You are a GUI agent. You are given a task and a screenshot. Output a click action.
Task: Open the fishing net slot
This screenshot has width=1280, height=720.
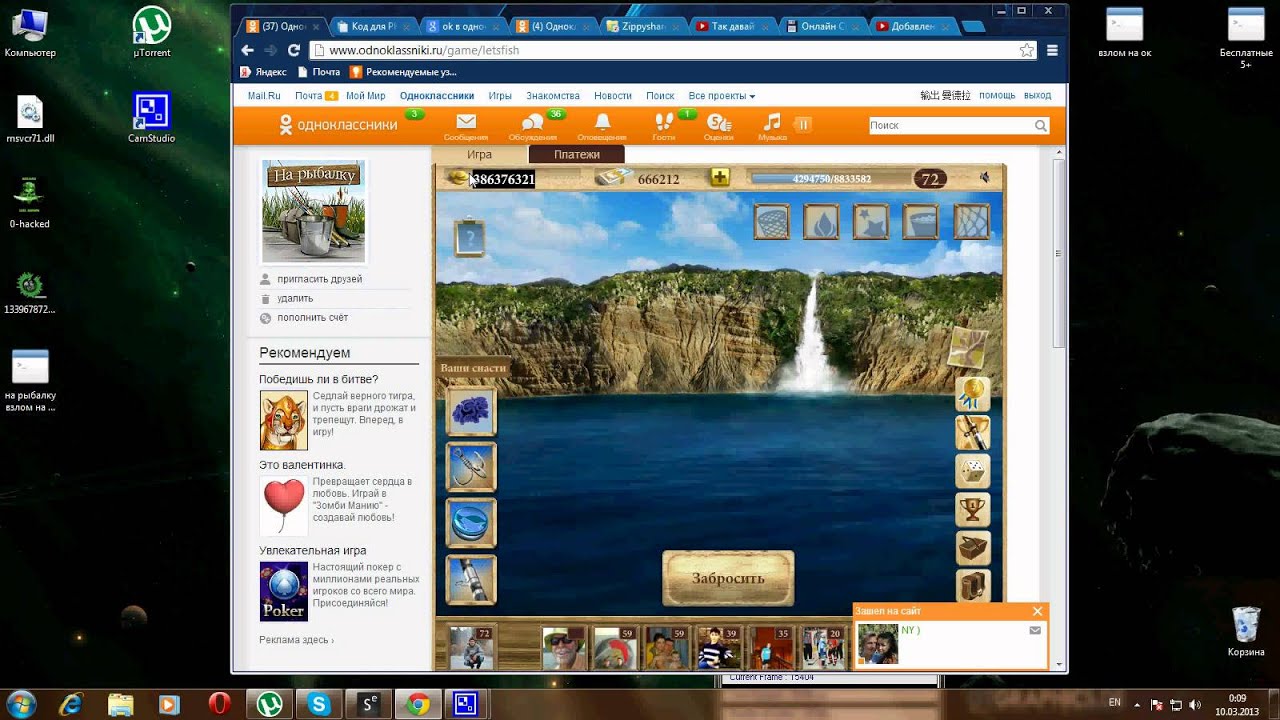pyautogui.click(x=970, y=222)
